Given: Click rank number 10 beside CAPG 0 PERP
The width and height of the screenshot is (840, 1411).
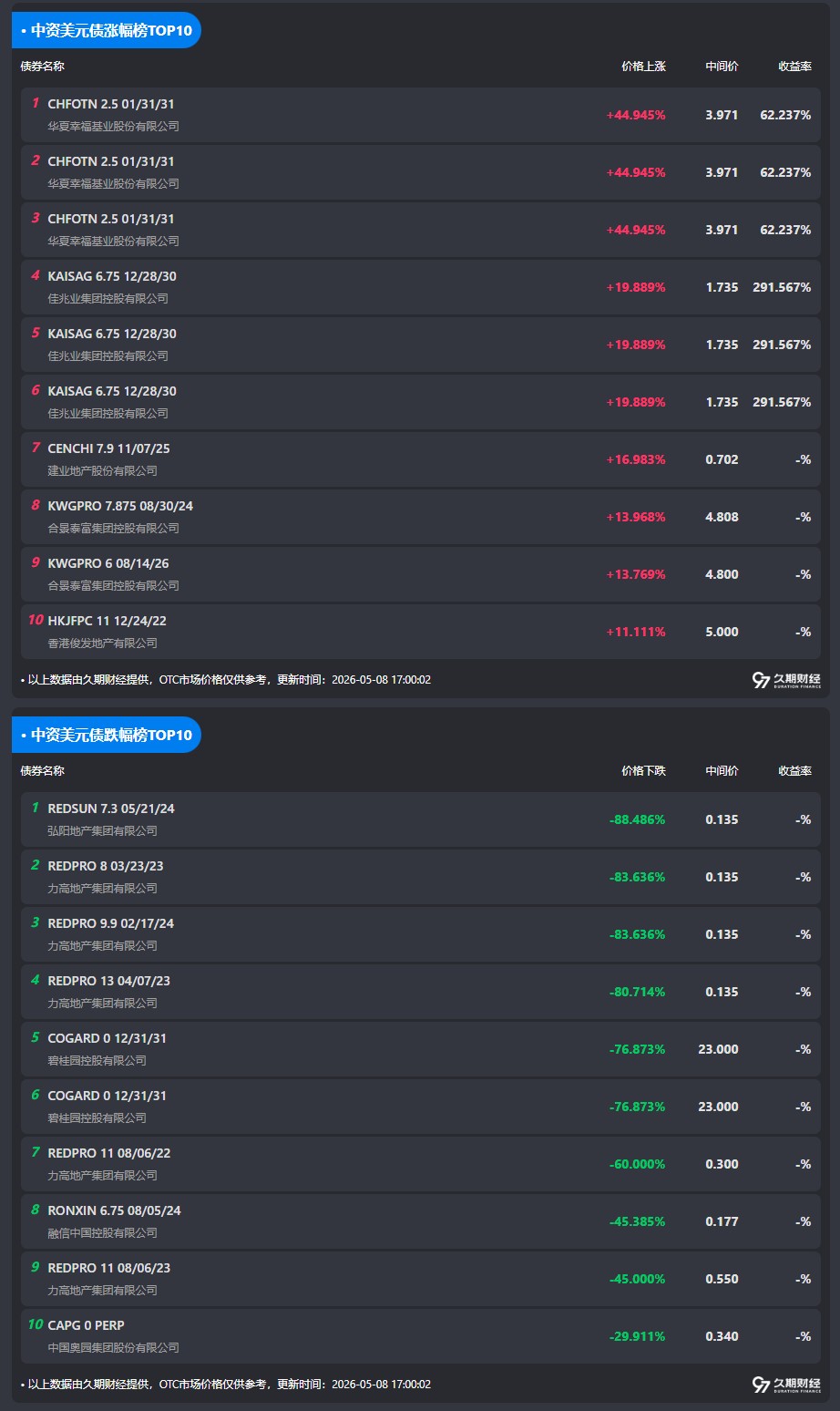Looking at the screenshot, I should pos(36,1325).
